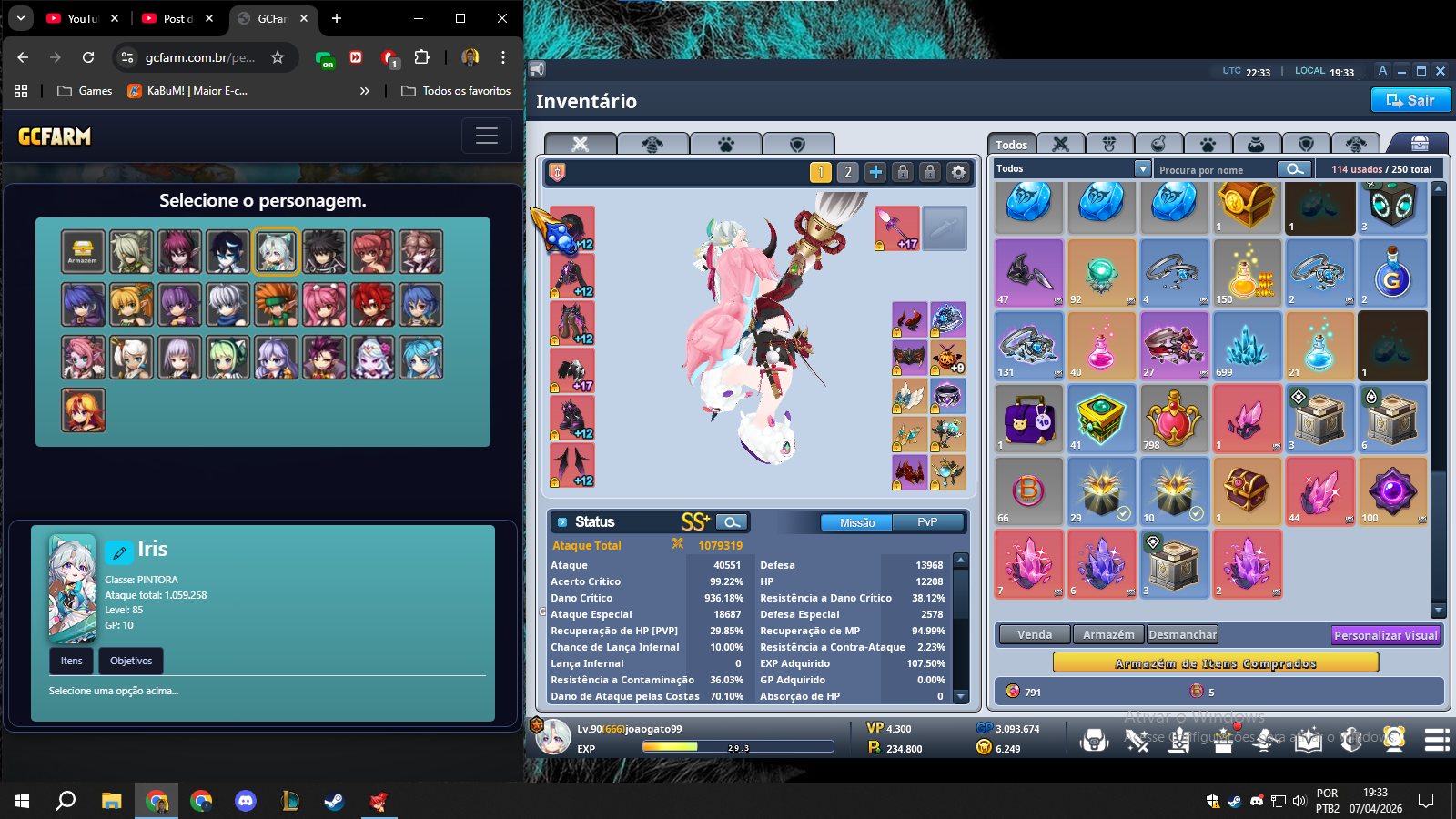Switch to the first YouTube browser tab

(82, 18)
